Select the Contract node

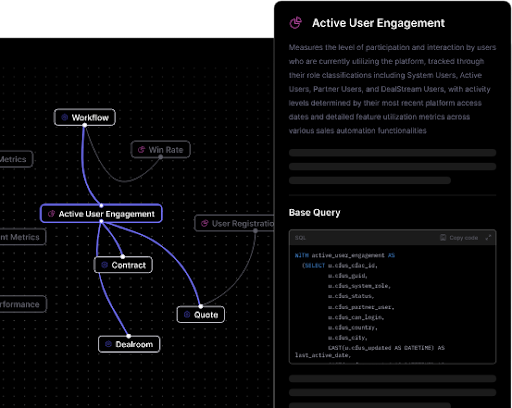pos(123,265)
